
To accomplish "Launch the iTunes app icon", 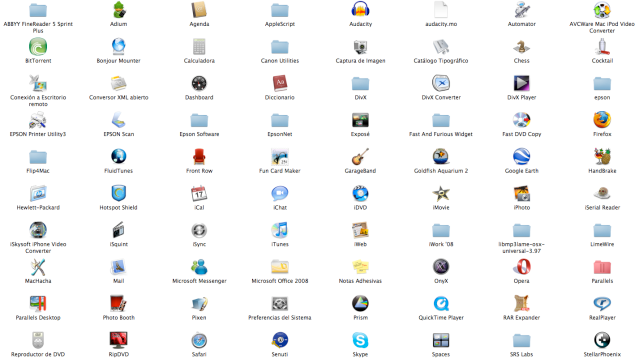I will 280,230.
